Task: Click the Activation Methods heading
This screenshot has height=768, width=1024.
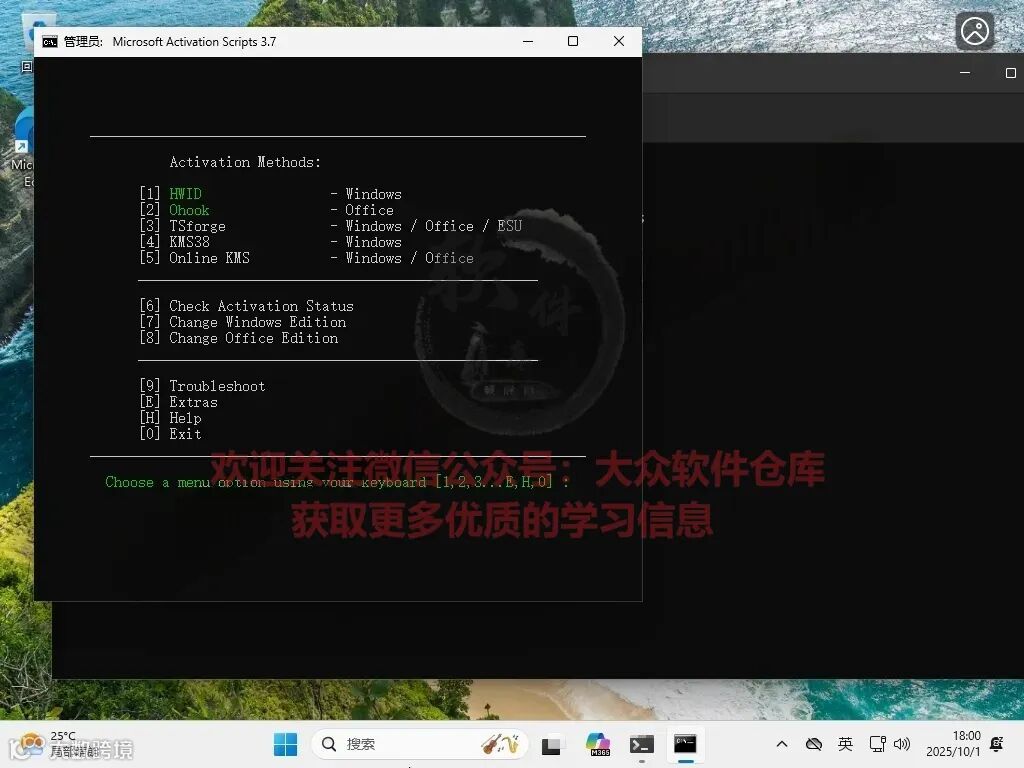Action: [x=245, y=162]
